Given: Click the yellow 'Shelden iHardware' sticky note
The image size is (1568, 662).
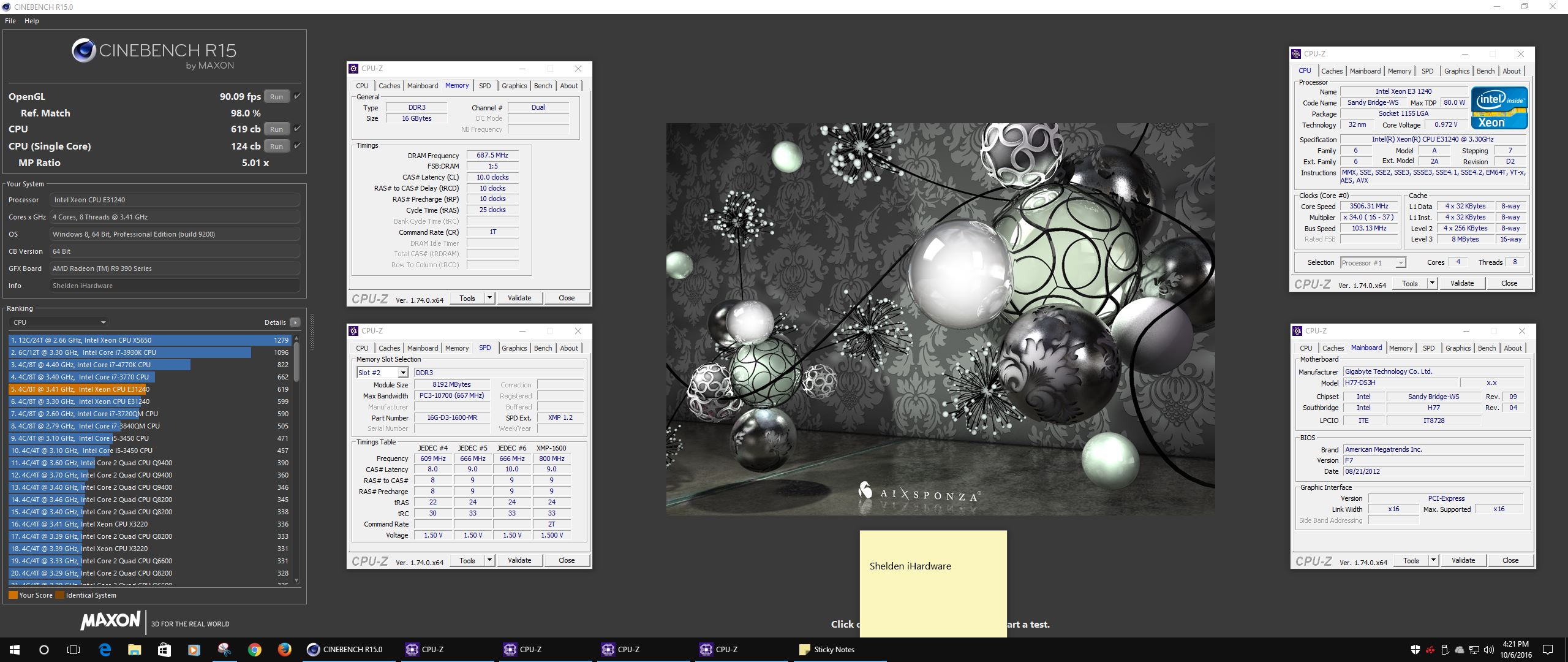Looking at the screenshot, I should 933,584.
